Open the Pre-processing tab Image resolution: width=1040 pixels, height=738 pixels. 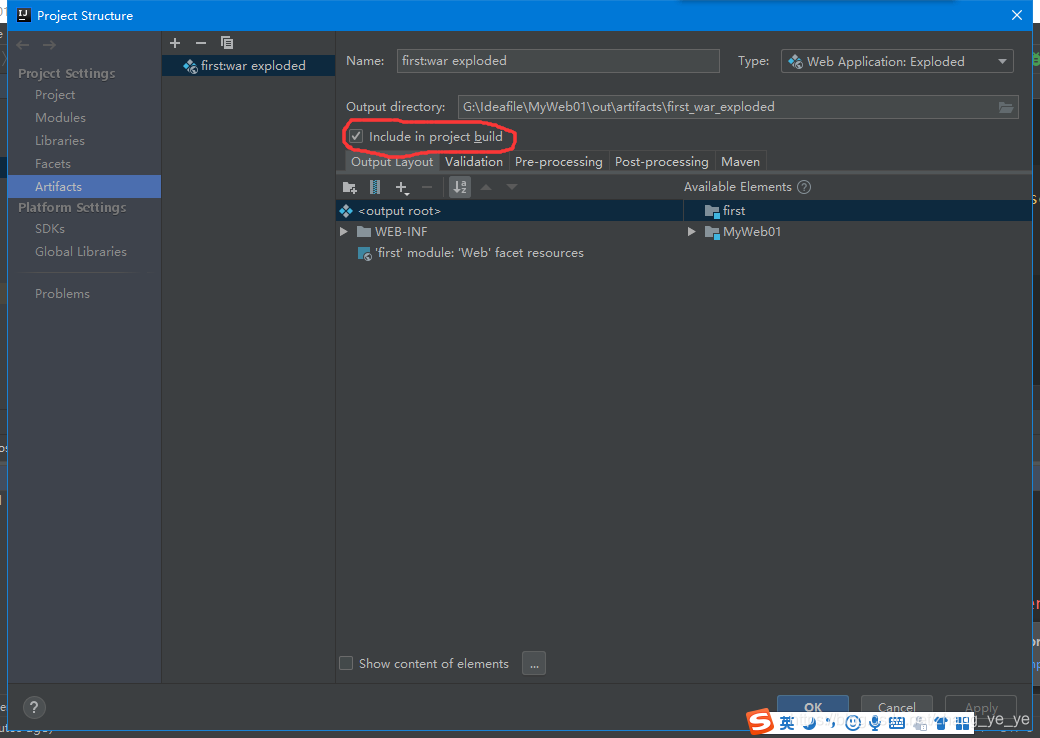point(558,162)
